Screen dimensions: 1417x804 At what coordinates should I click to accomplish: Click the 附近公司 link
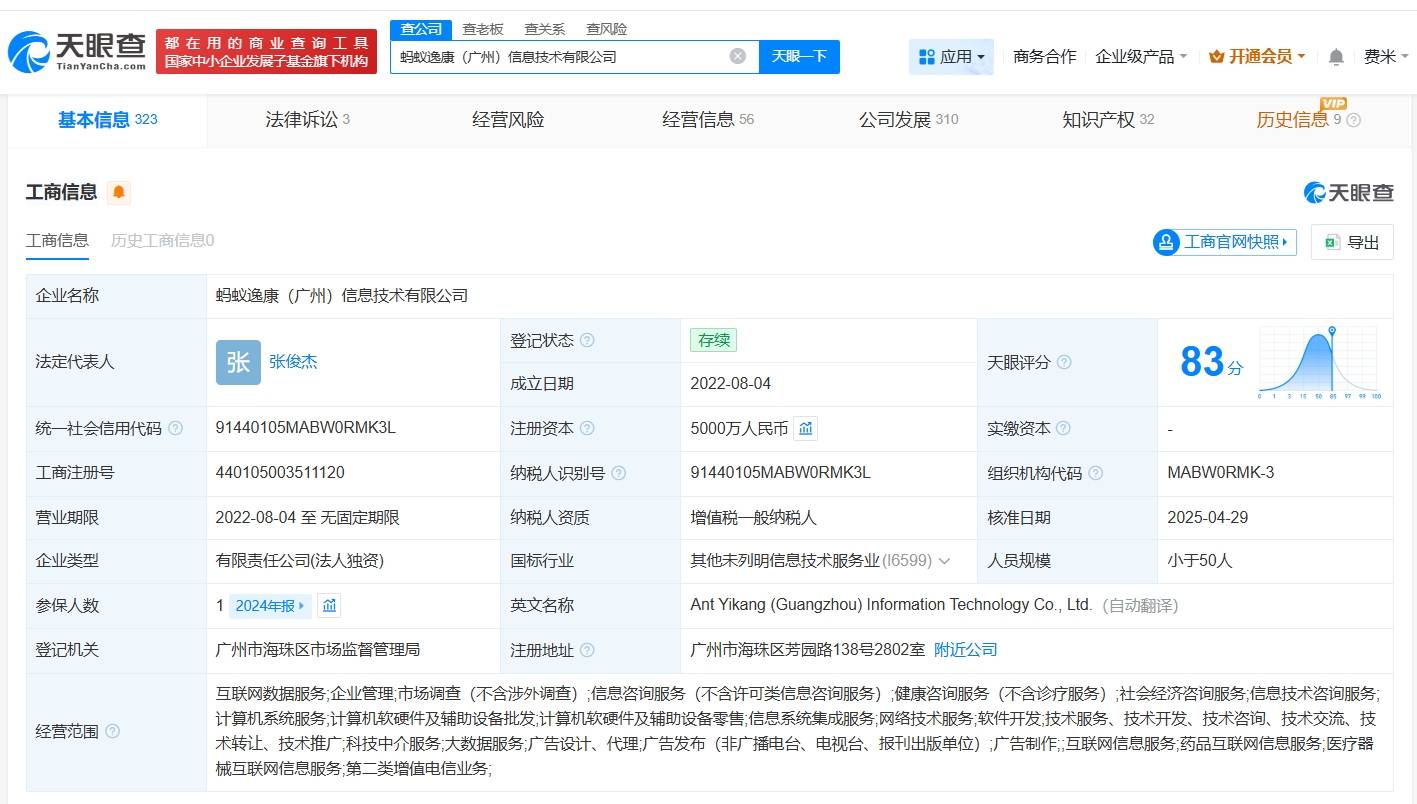tap(964, 649)
